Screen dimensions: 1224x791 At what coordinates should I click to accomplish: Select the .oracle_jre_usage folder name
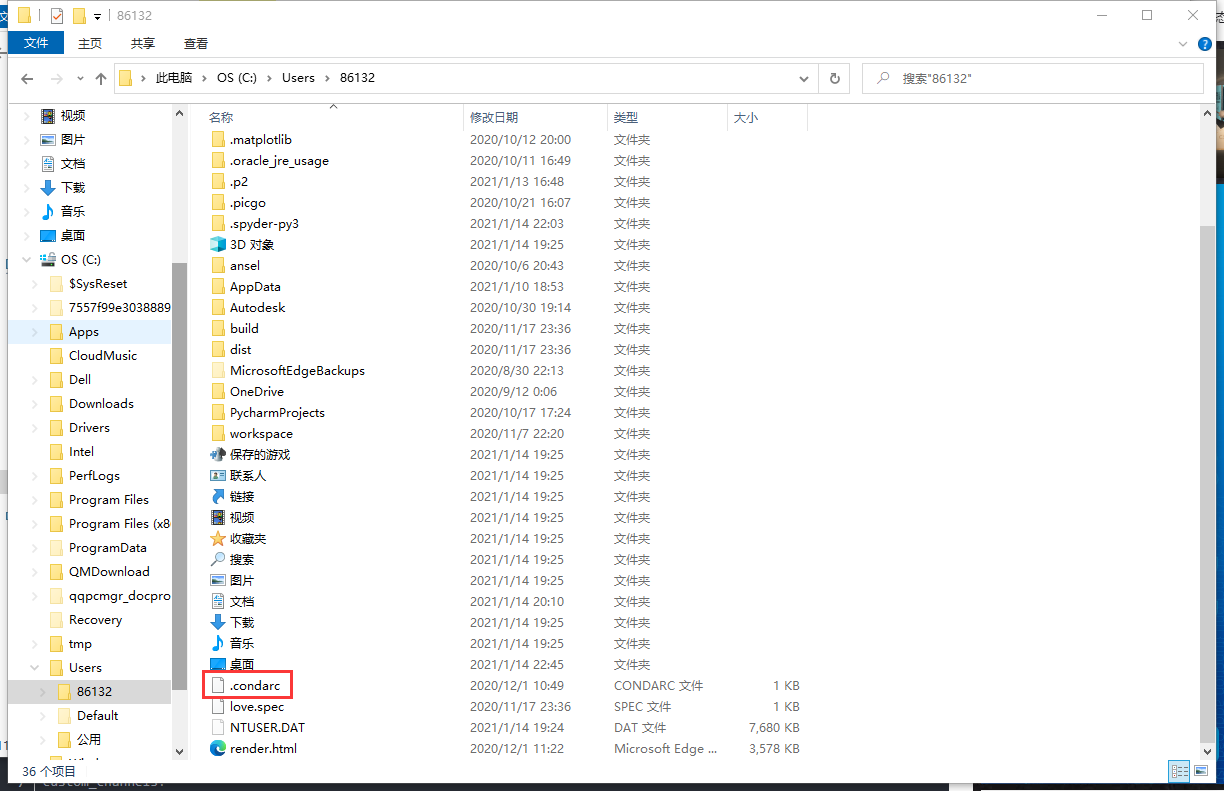click(279, 161)
